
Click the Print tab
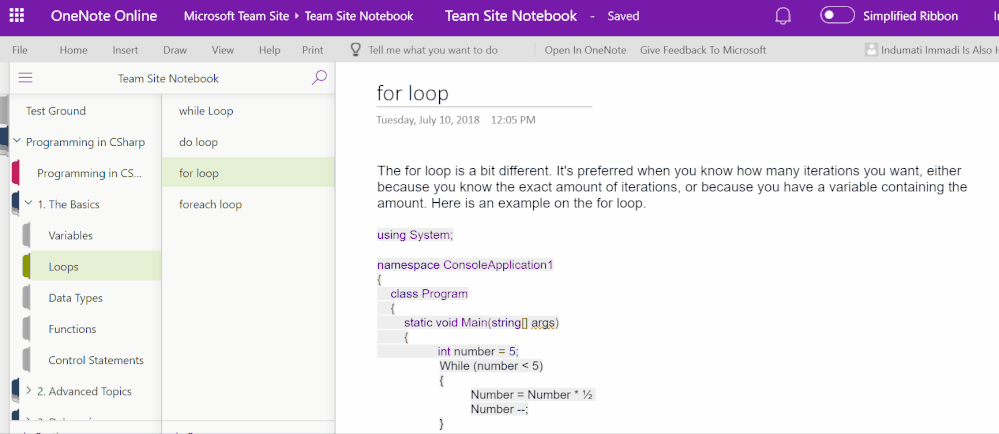pyautogui.click(x=313, y=50)
